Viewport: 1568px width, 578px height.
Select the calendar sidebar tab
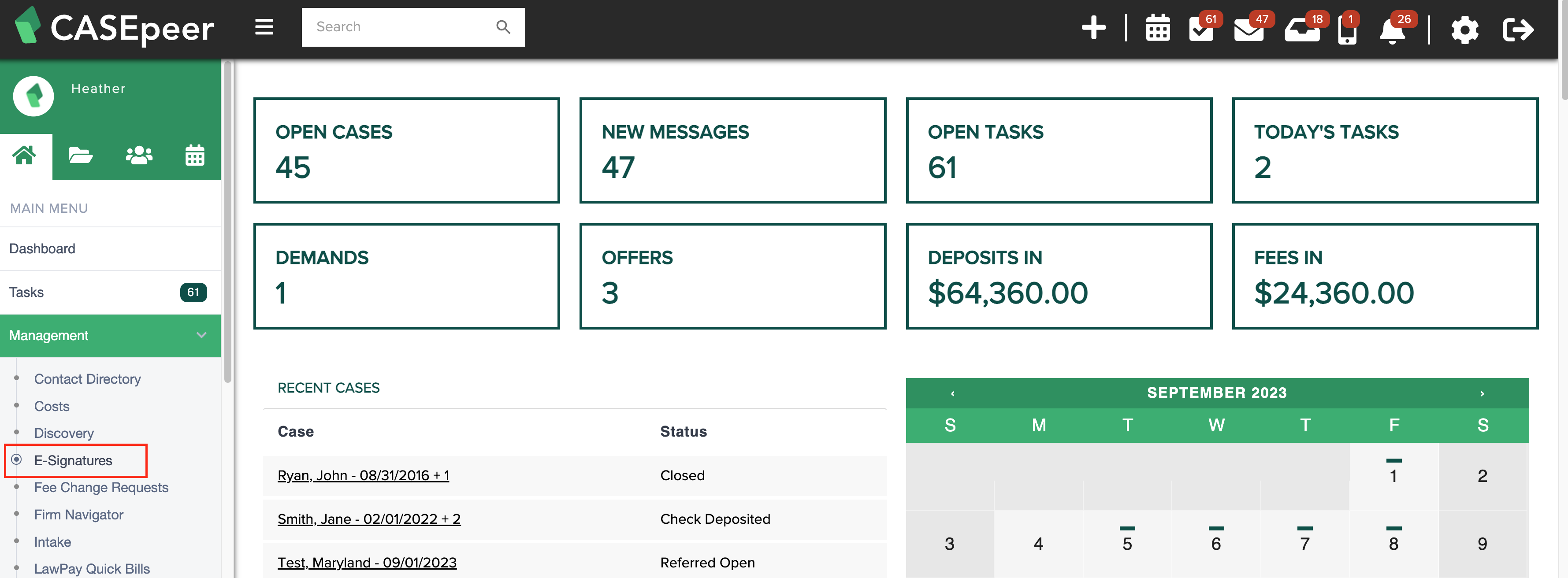click(195, 156)
